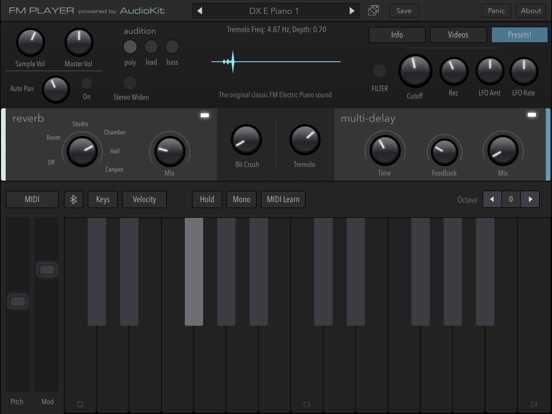Click the octave value 0 field

pos(511,199)
